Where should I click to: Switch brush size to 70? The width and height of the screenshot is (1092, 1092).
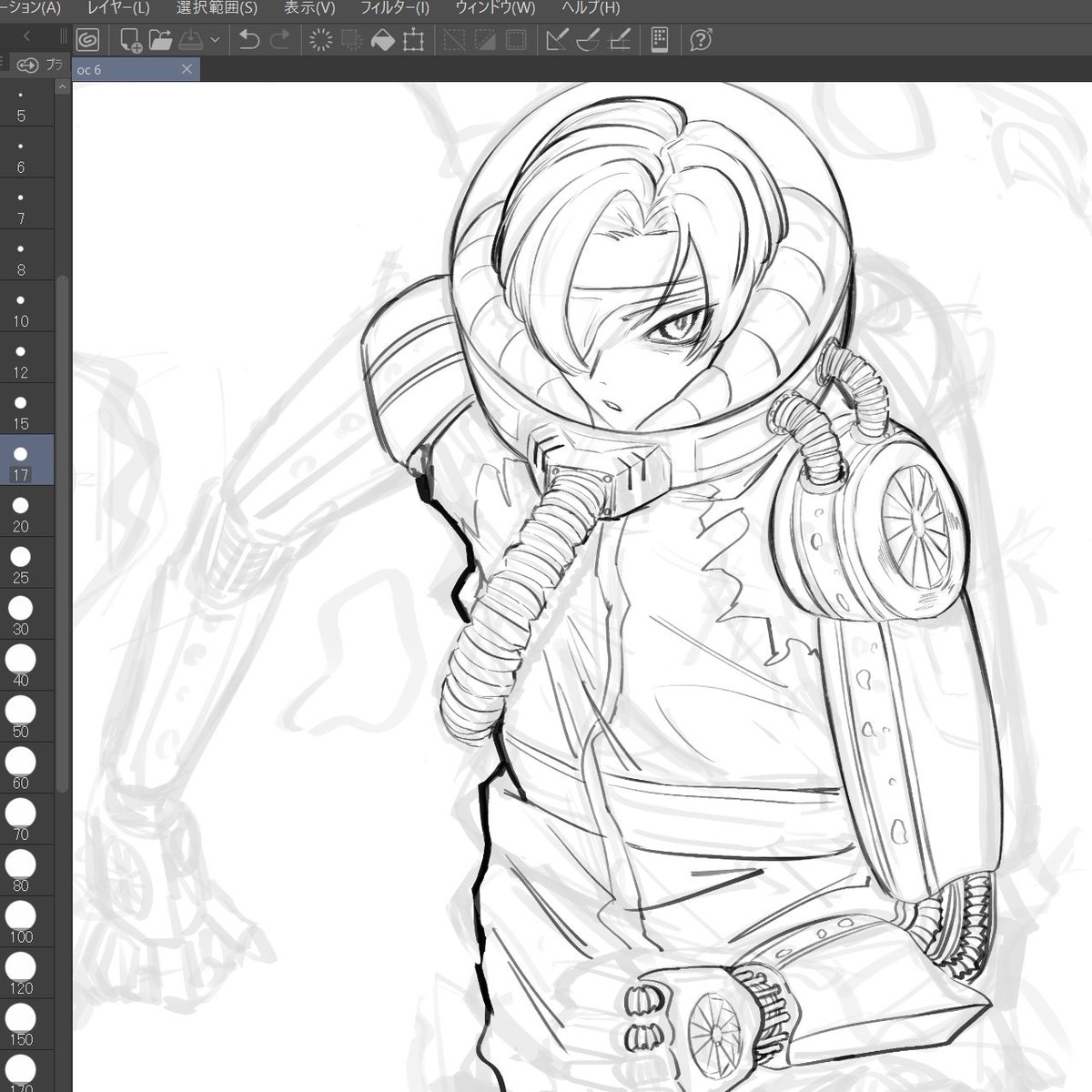[21, 820]
